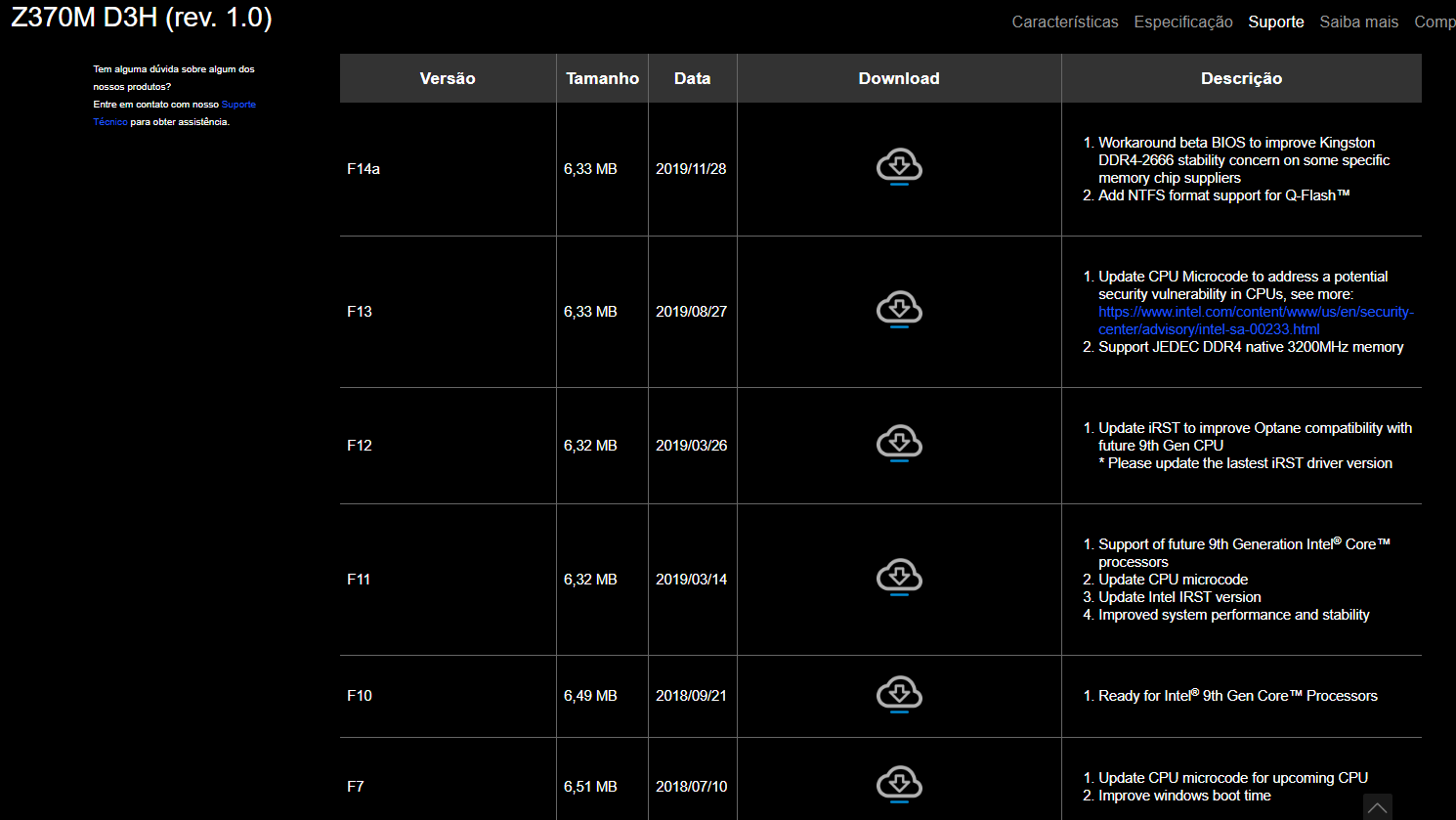This screenshot has width=1456, height=820.
Task: Click the date 2019/11/28
Action: click(x=691, y=169)
